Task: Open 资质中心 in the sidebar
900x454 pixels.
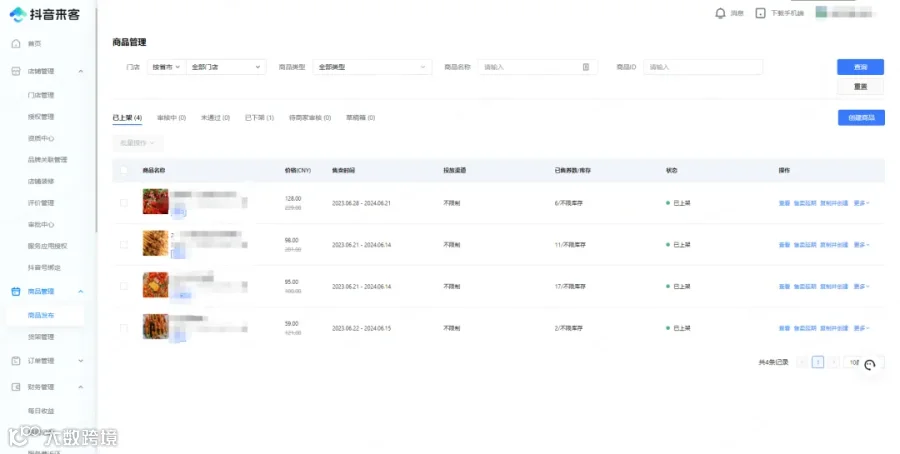Action: [41, 138]
